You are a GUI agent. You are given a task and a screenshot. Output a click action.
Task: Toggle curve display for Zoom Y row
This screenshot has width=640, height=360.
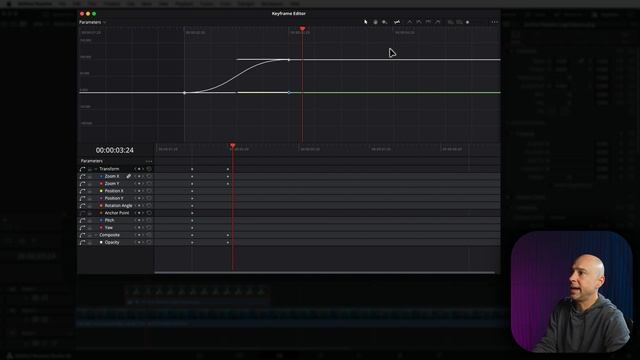(x=82, y=184)
